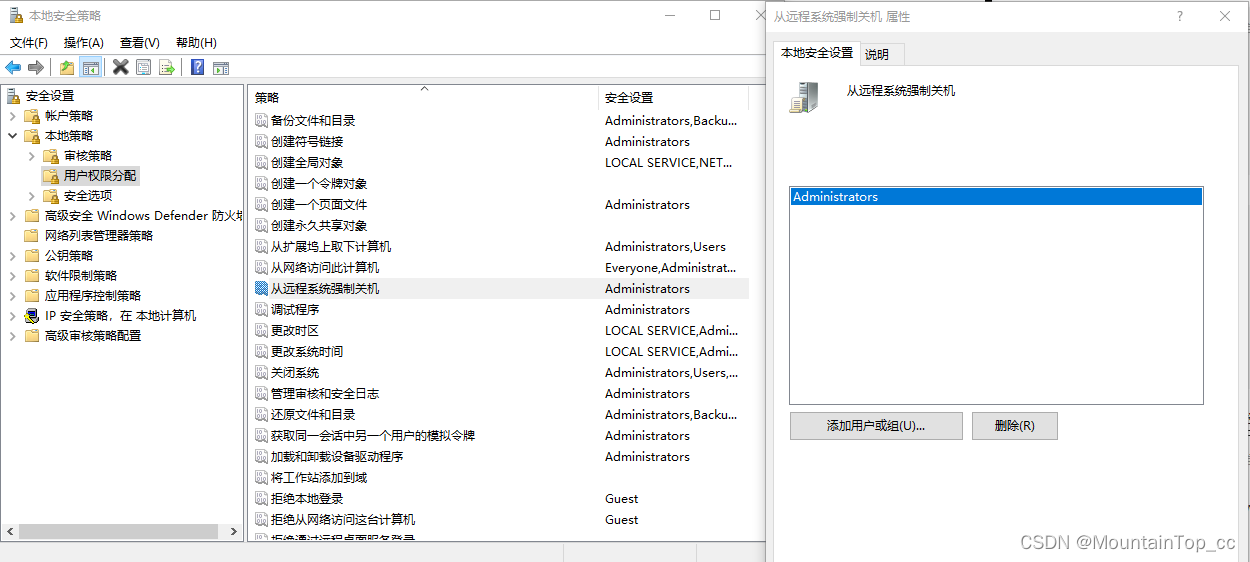Open the 帮助(H) menu
The height and width of the screenshot is (562, 1250).
coord(196,43)
